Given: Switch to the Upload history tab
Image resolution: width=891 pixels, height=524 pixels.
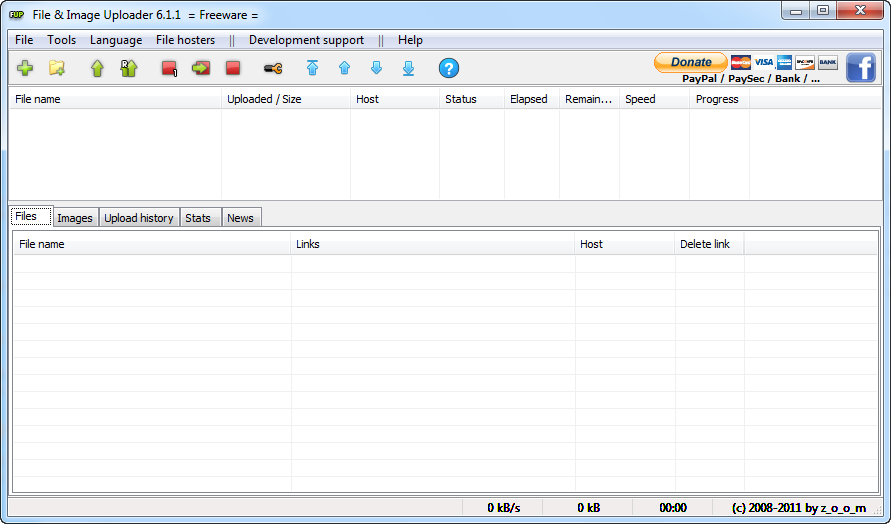Looking at the screenshot, I should [139, 218].
